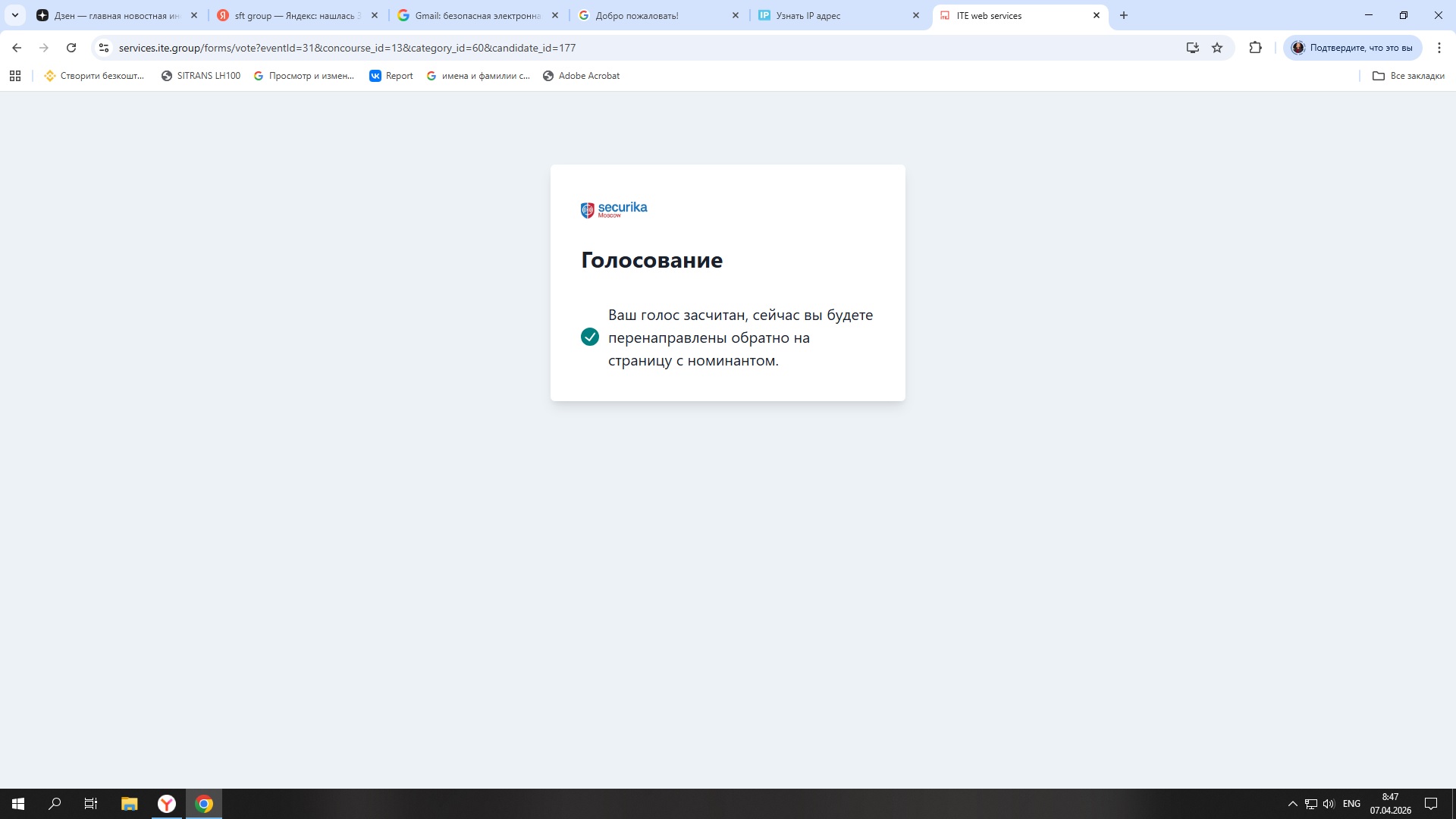This screenshot has width=1456, height=819.
Task: Open the apps grid in bookmarks bar
Action: tap(15, 76)
